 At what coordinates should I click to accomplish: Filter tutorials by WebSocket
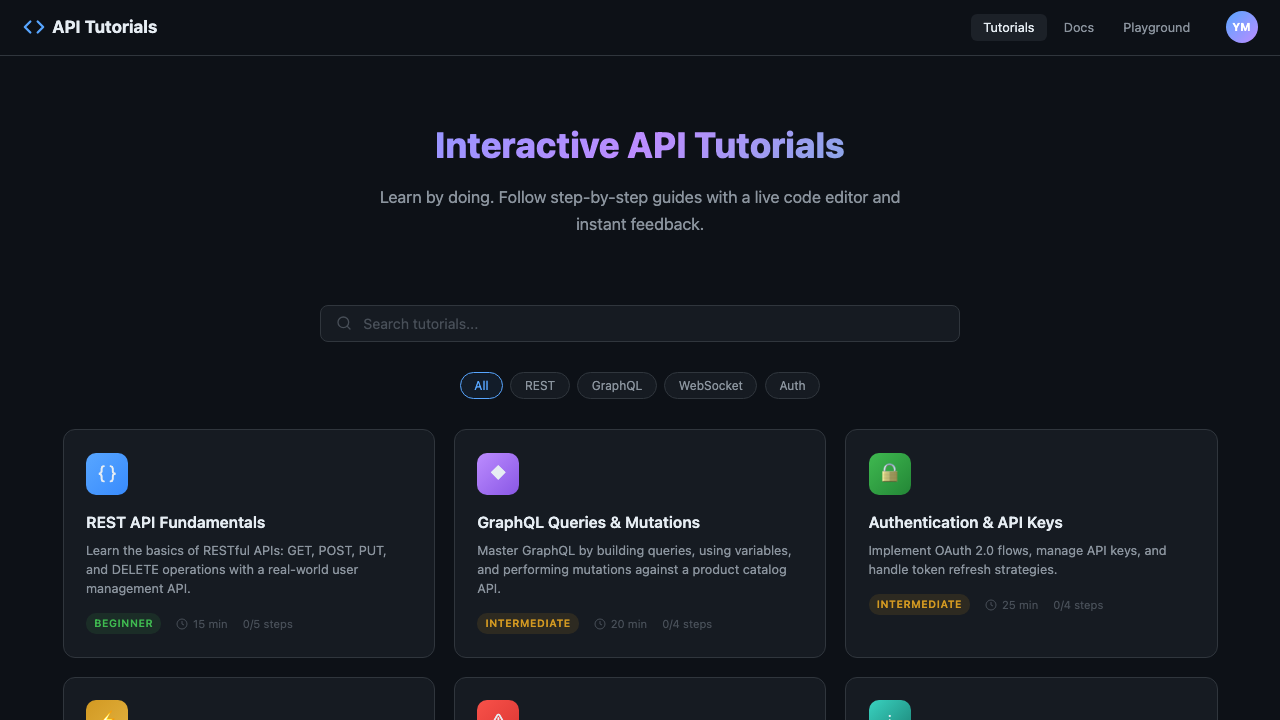tap(710, 385)
